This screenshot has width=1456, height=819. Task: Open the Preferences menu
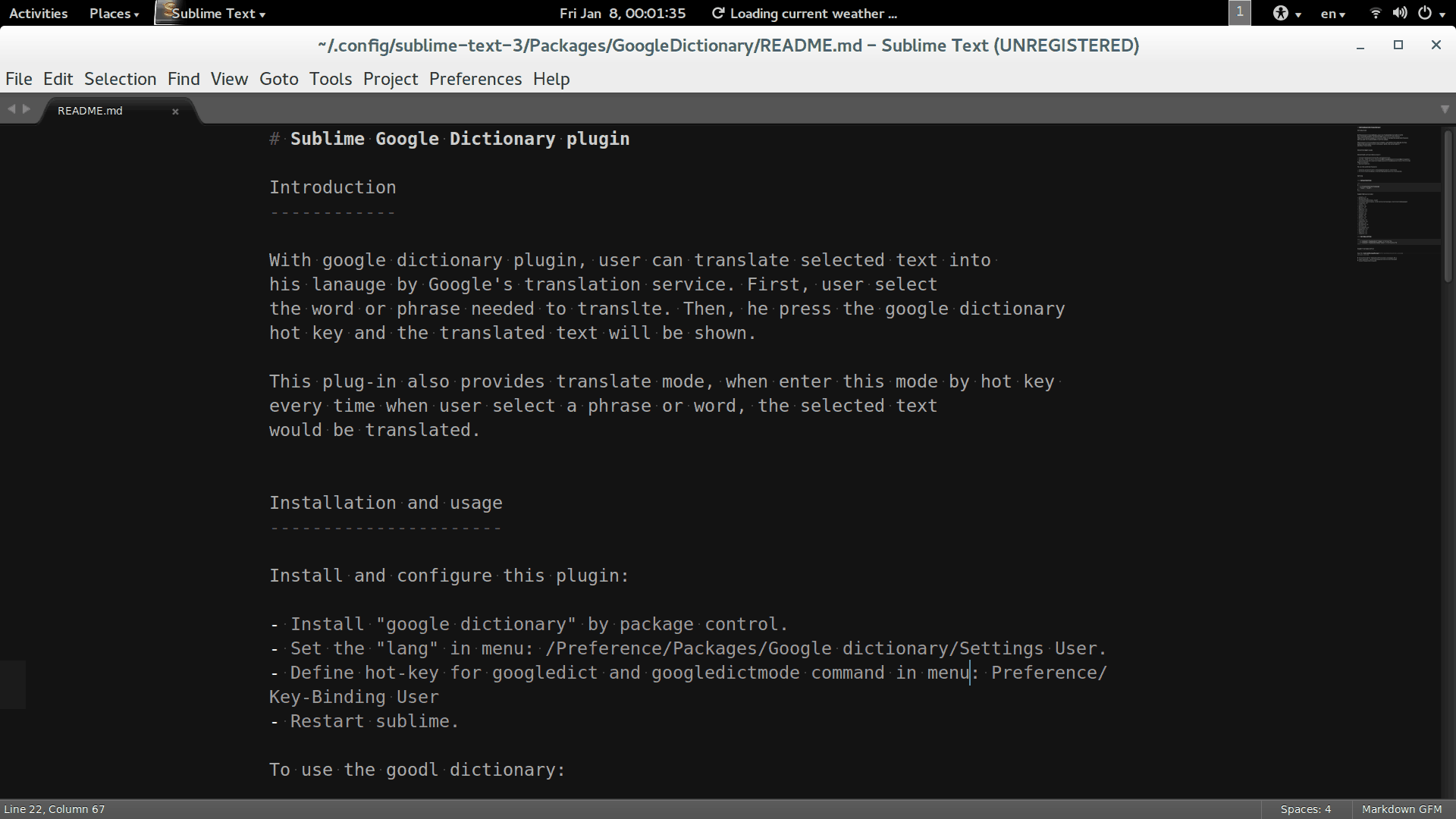click(x=474, y=78)
